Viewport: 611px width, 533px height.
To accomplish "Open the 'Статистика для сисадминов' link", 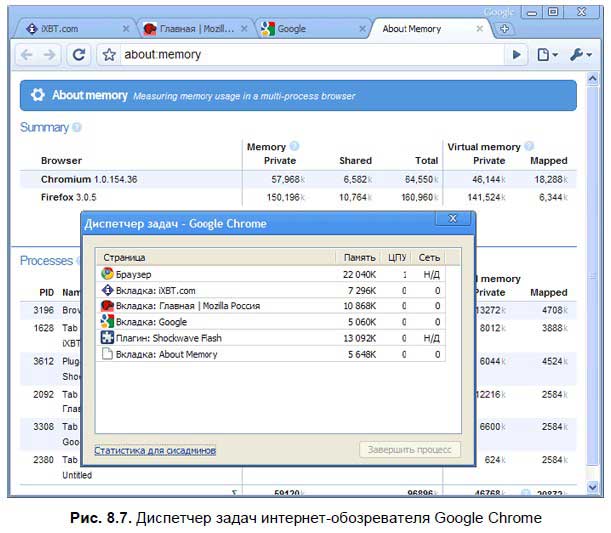I will [x=155, y=451].
